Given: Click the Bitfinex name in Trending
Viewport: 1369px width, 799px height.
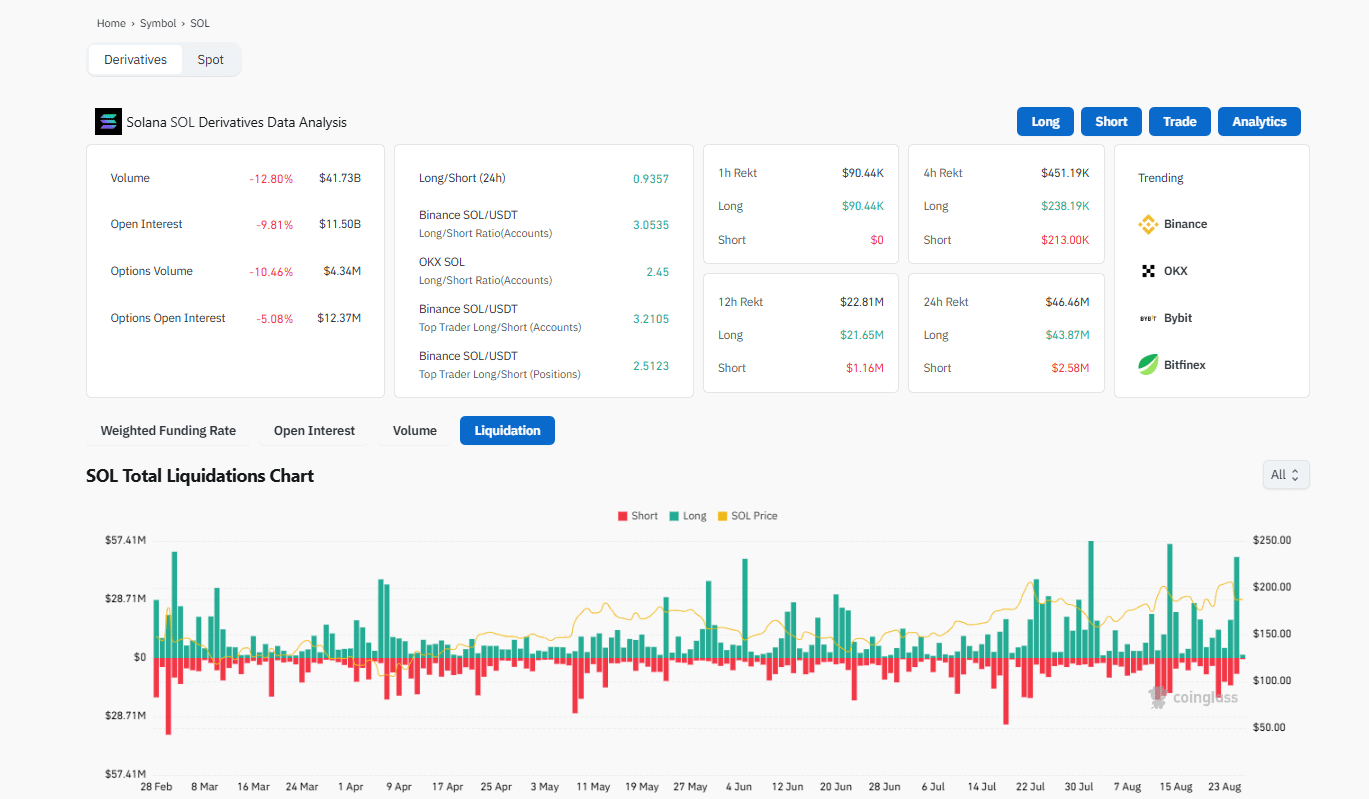Looking at the screenshot, I should click(1185, 365).
